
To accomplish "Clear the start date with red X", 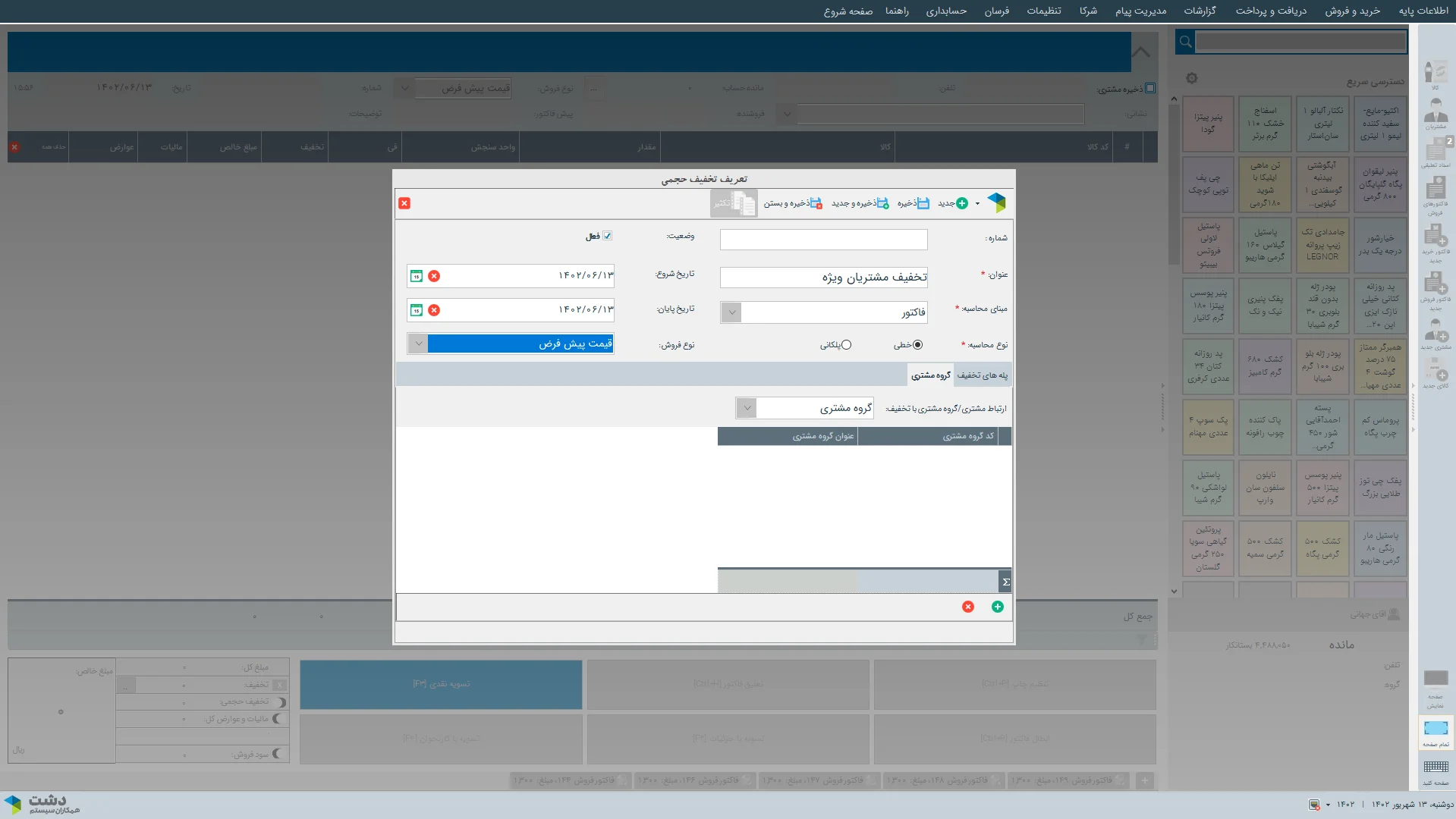I will (x=434, y=276).
